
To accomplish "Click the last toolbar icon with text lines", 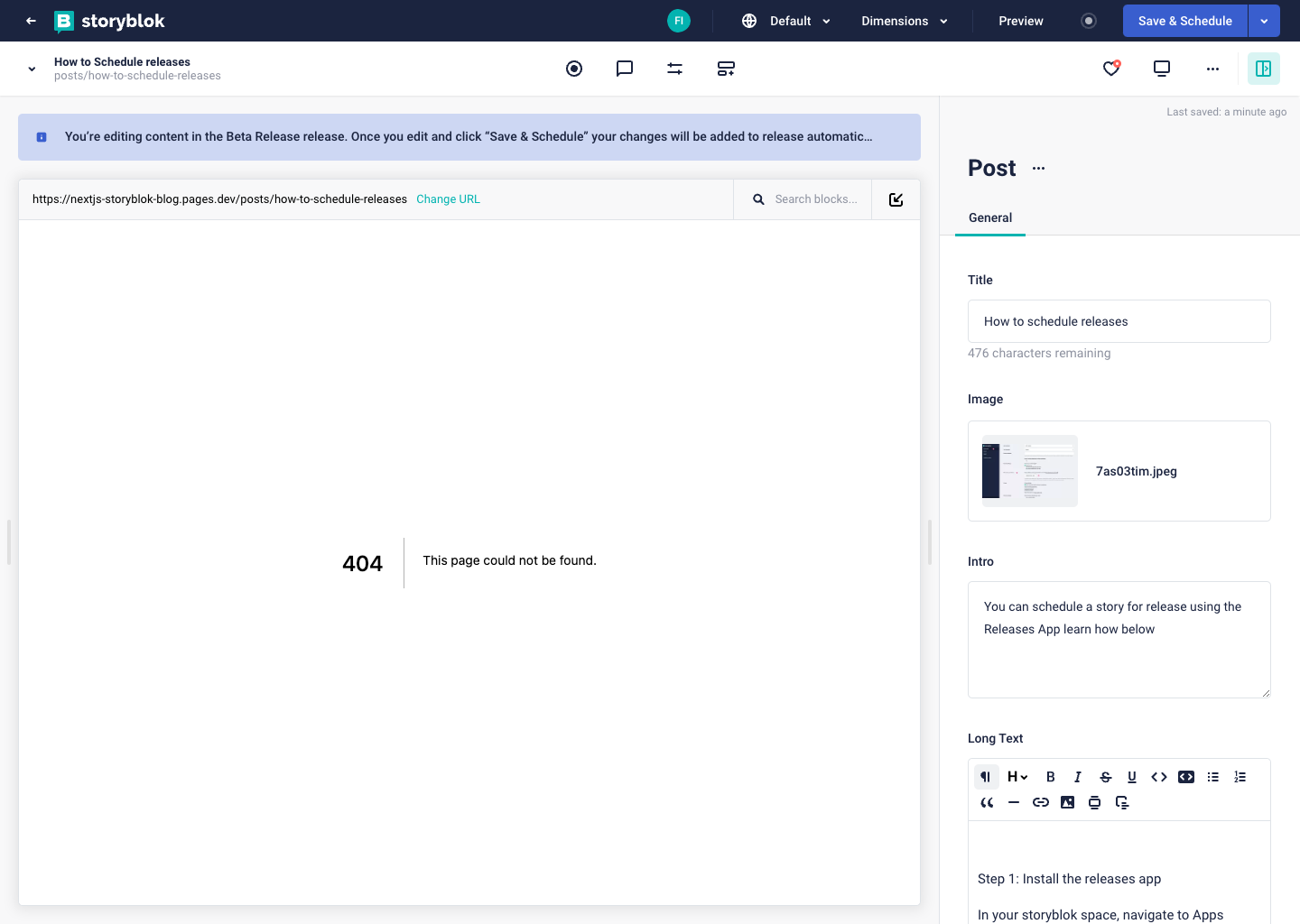I will coord(1122,802).
